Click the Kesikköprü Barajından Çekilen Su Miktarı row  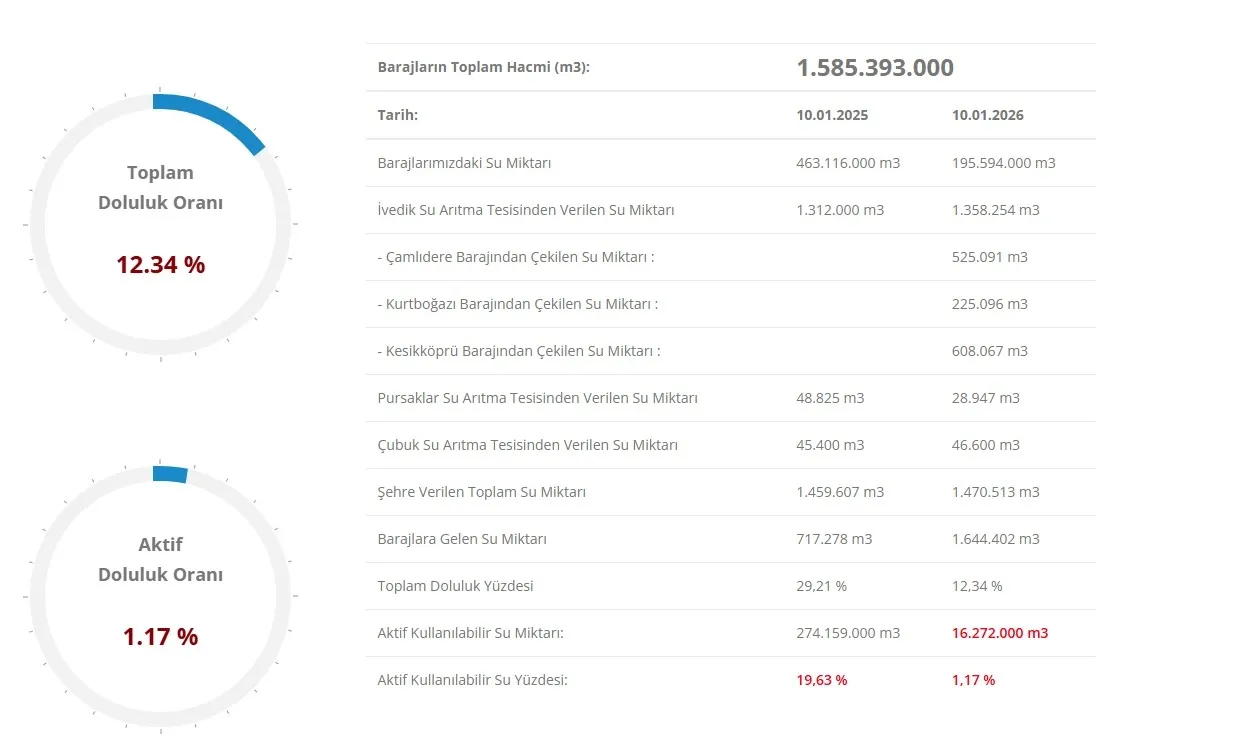coord(519,351)
